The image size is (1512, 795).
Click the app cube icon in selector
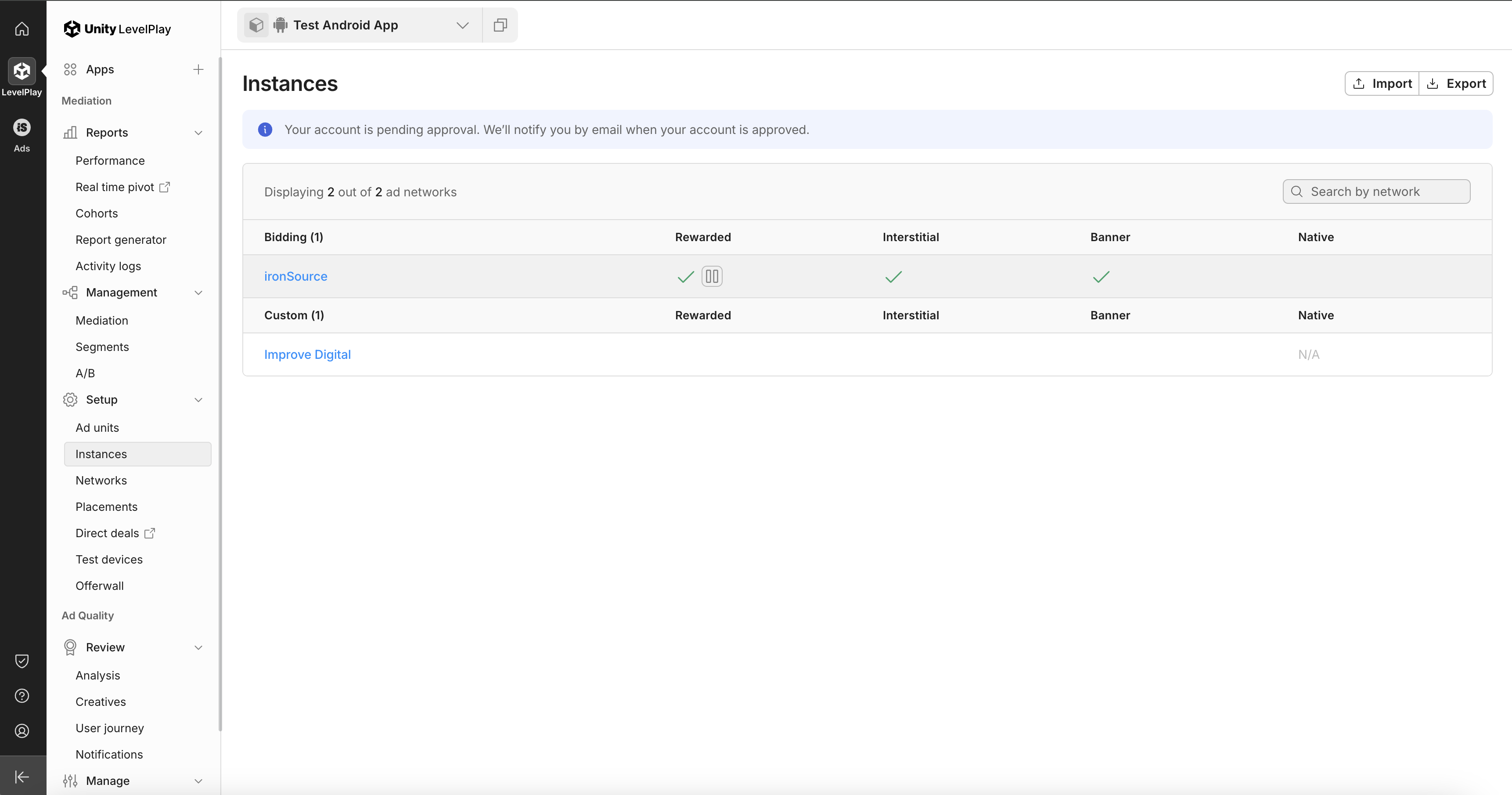(256, 25)
